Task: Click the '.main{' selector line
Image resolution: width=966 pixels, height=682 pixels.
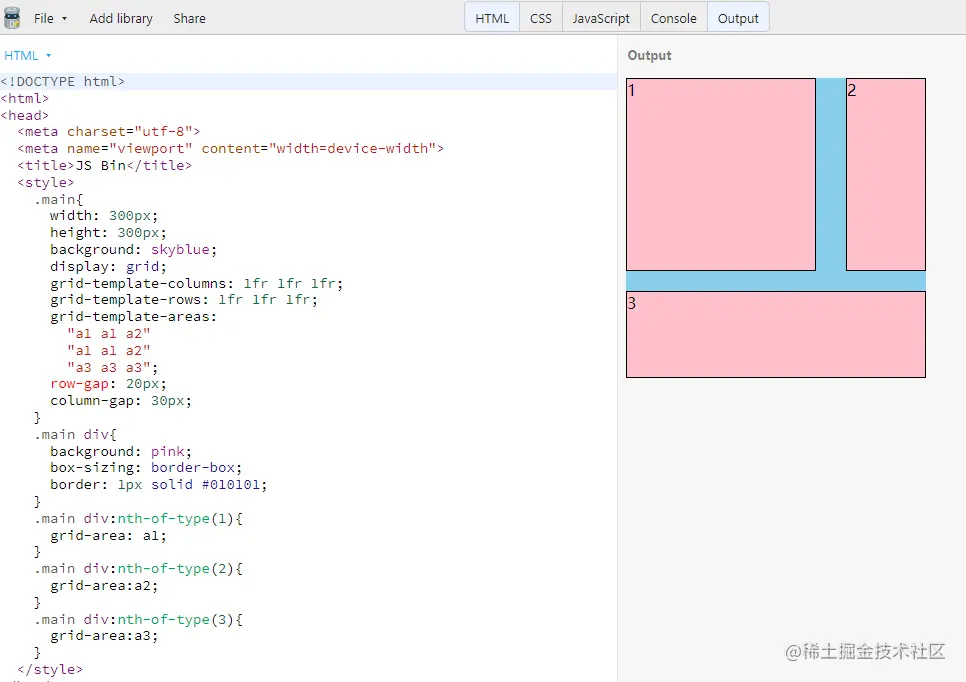Action: click(x=59, y=200)
